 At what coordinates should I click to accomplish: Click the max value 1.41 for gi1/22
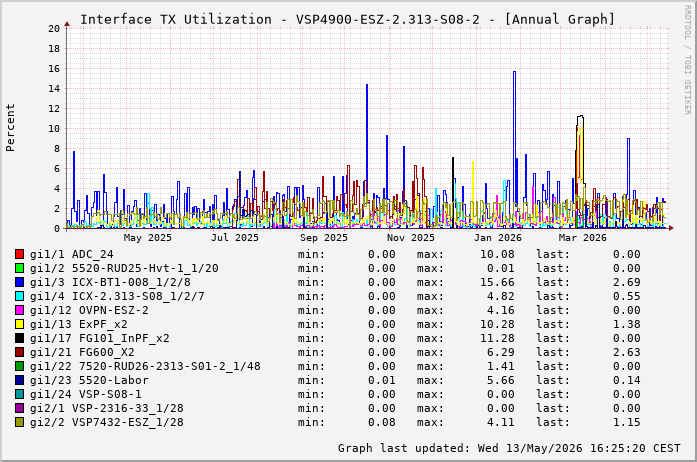(501, 366)
